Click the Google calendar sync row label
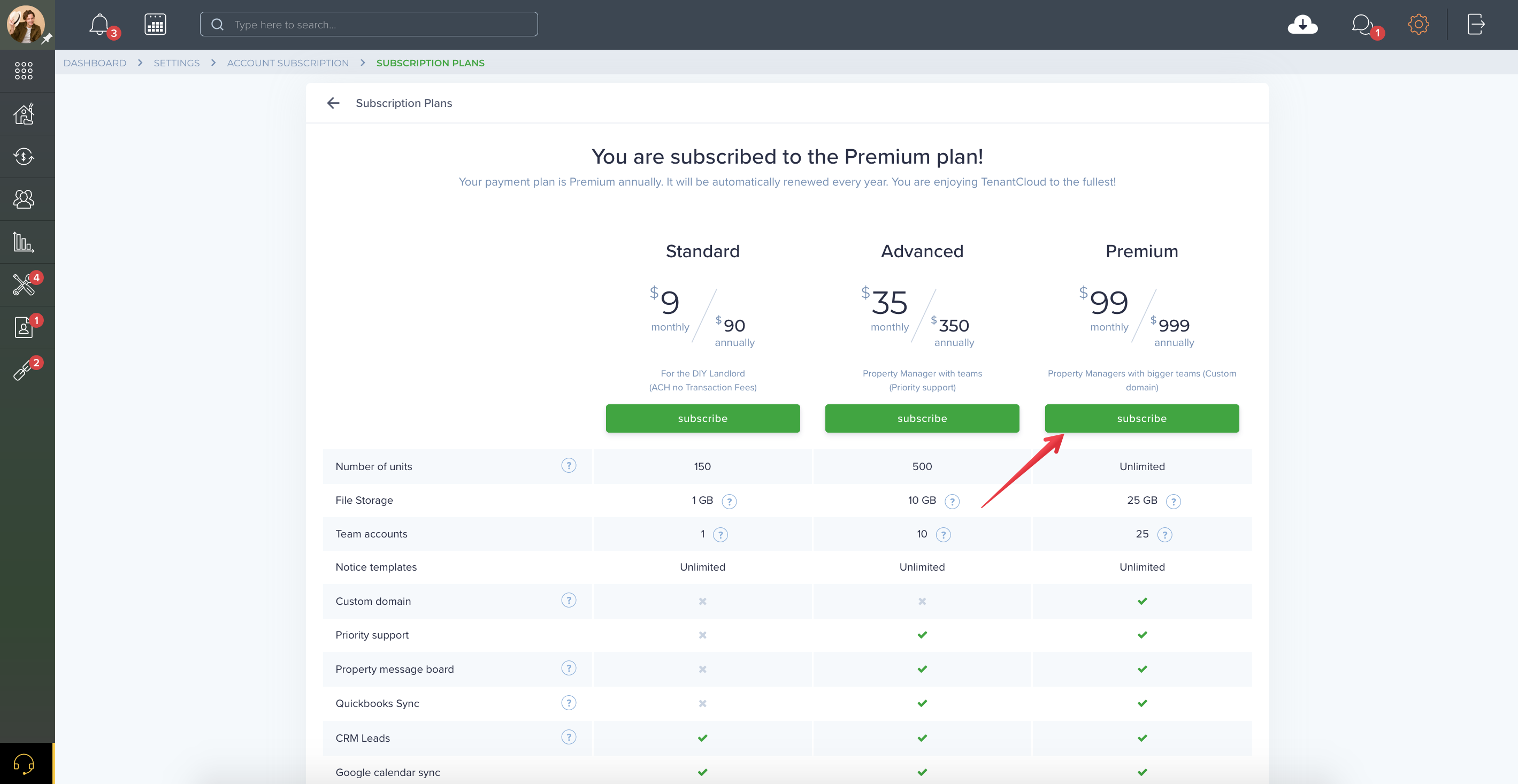The width and height of the screenshot is (1518, 784). [388, 772]
